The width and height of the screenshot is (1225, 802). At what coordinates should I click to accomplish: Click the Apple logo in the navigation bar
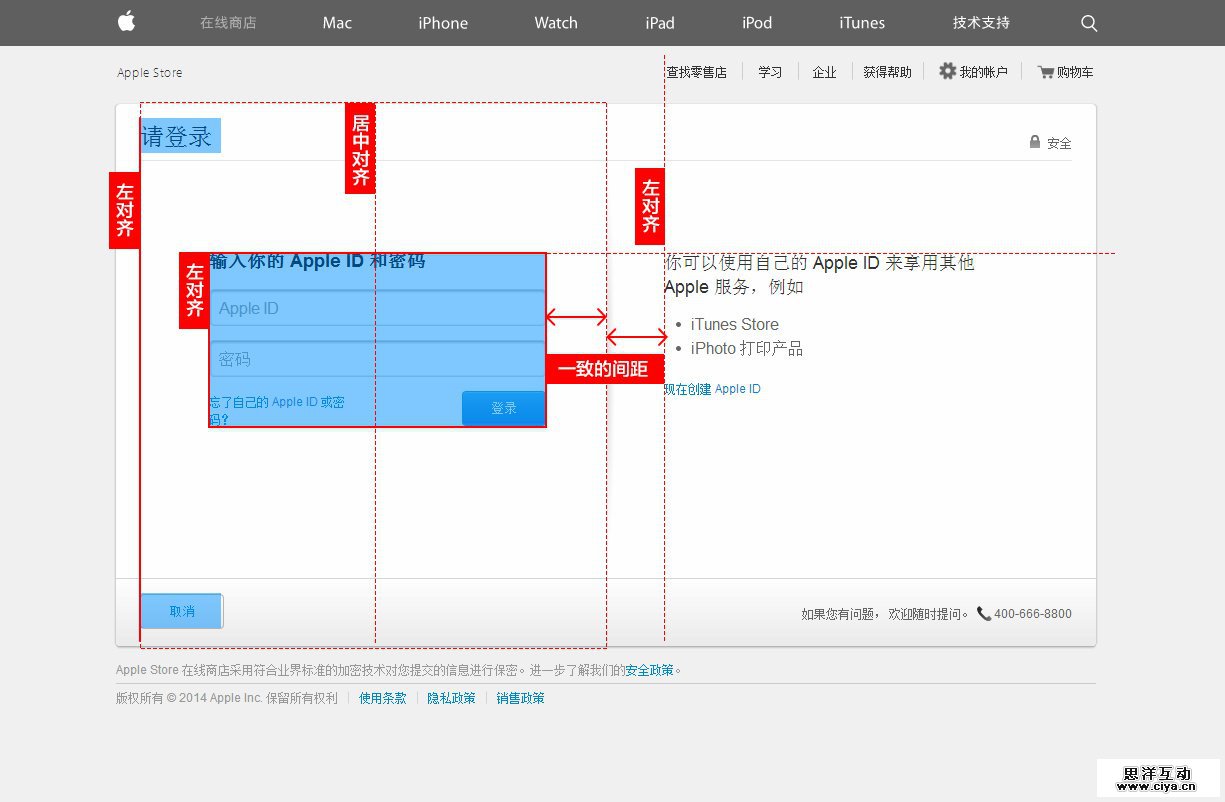[126, 22]
